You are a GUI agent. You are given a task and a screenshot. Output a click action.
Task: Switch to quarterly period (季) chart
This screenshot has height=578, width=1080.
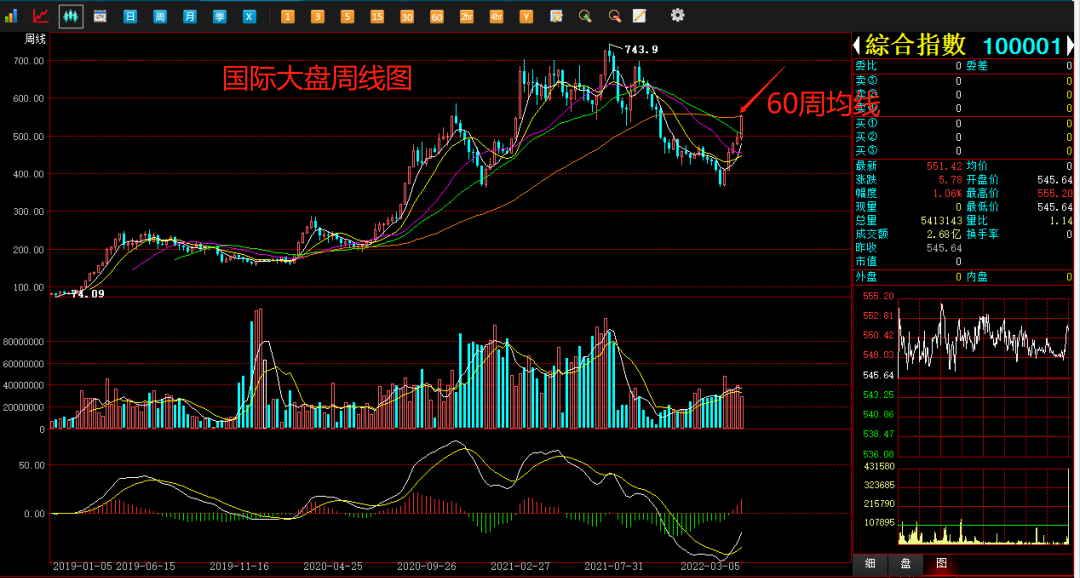[219, 16]
